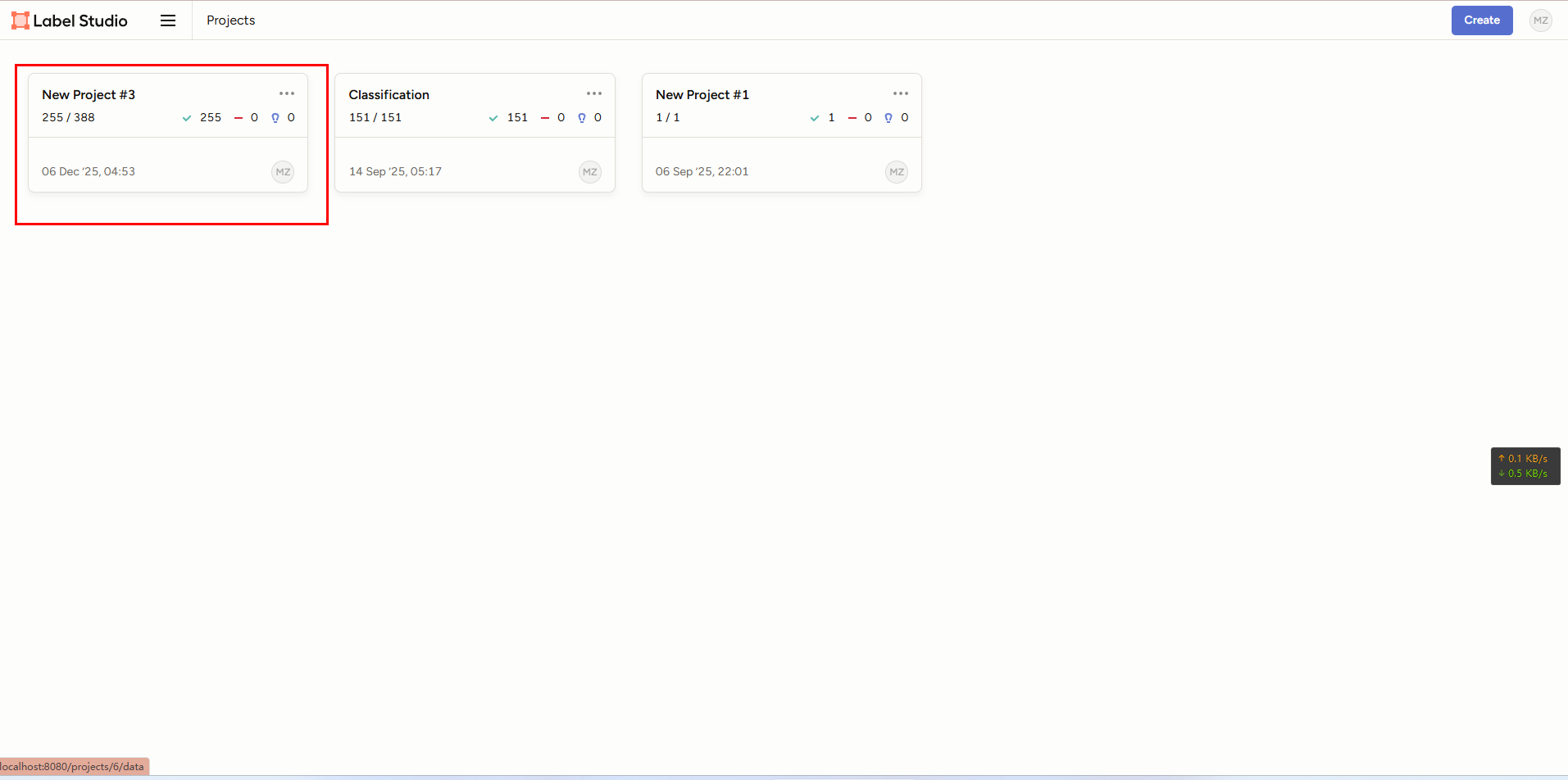Image resolution: width=1568 pixels, height=780 pixels.
Task: Click the predictions bulb icon on Classification
Action: (x=582, y=118)
